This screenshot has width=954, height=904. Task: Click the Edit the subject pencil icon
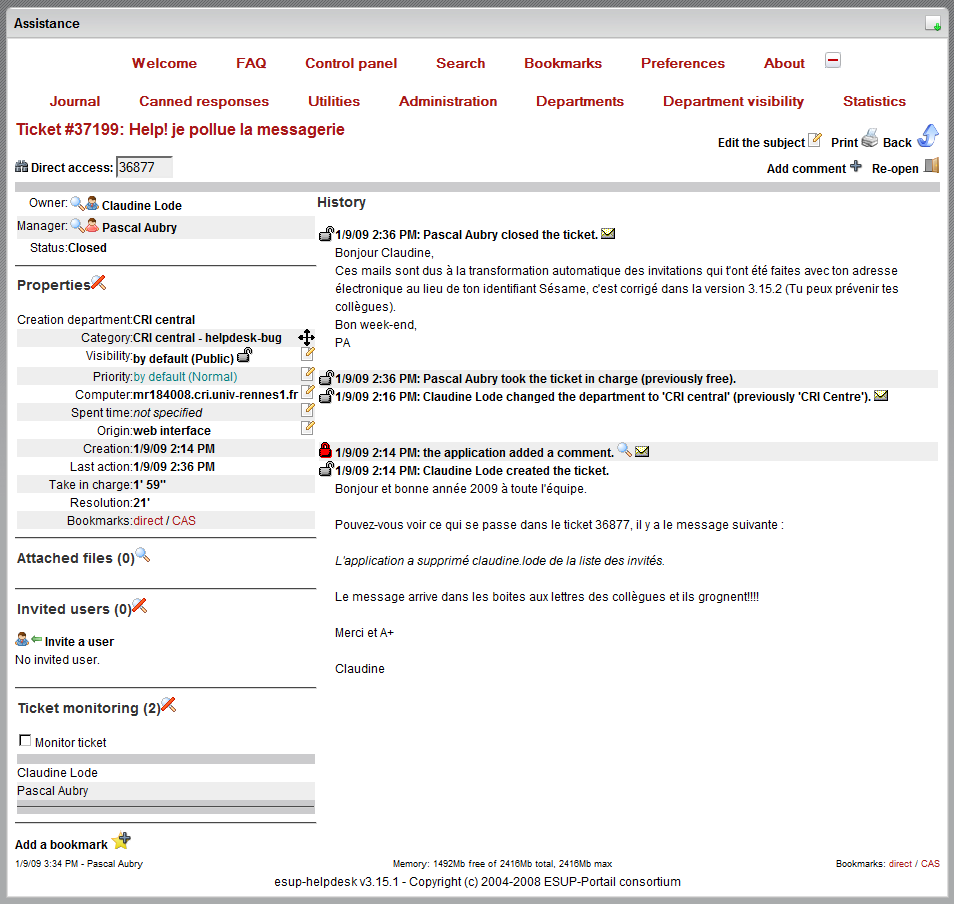tap(815, 139)
